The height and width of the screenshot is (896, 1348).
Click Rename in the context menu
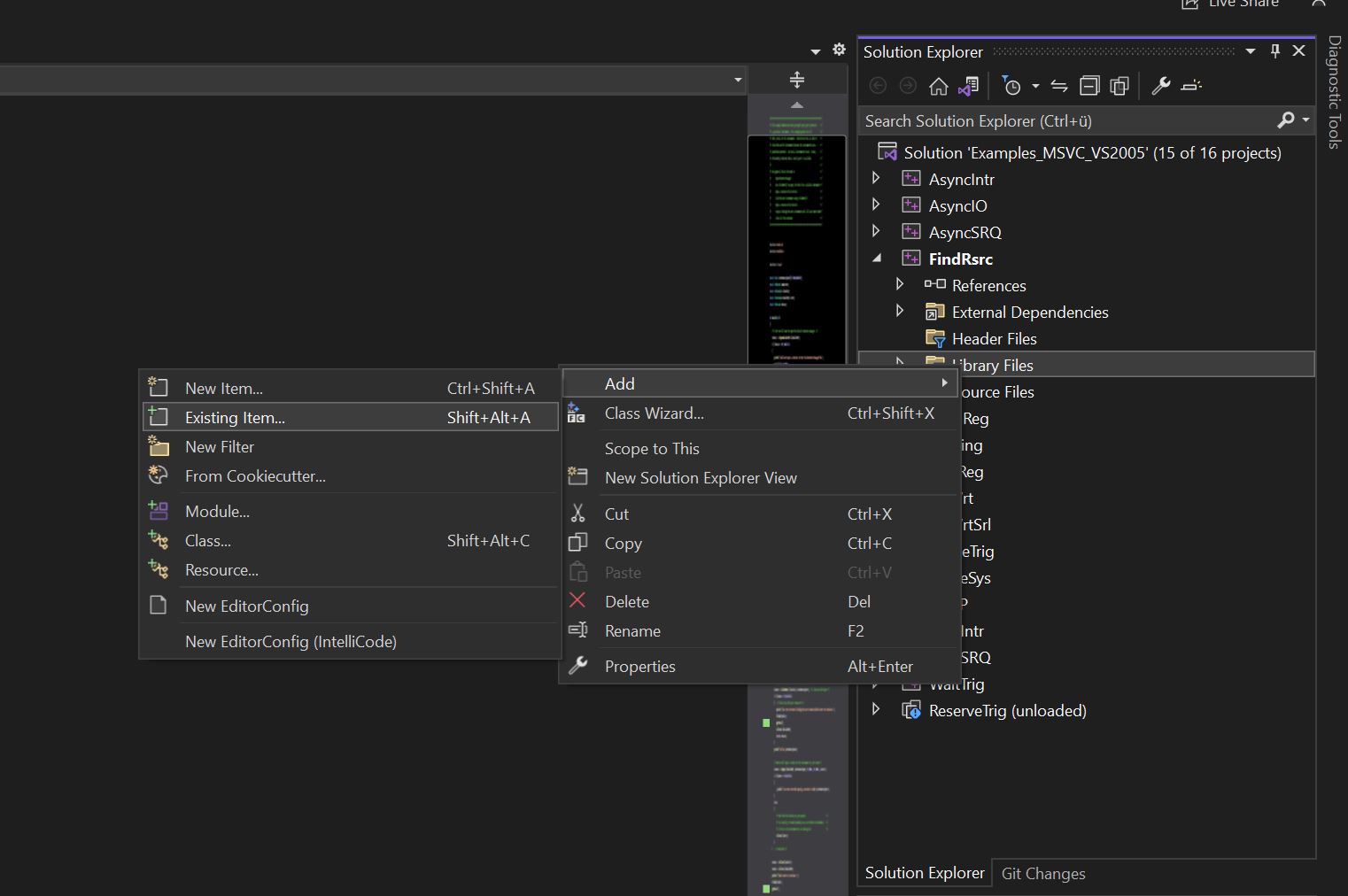point(760,630)
